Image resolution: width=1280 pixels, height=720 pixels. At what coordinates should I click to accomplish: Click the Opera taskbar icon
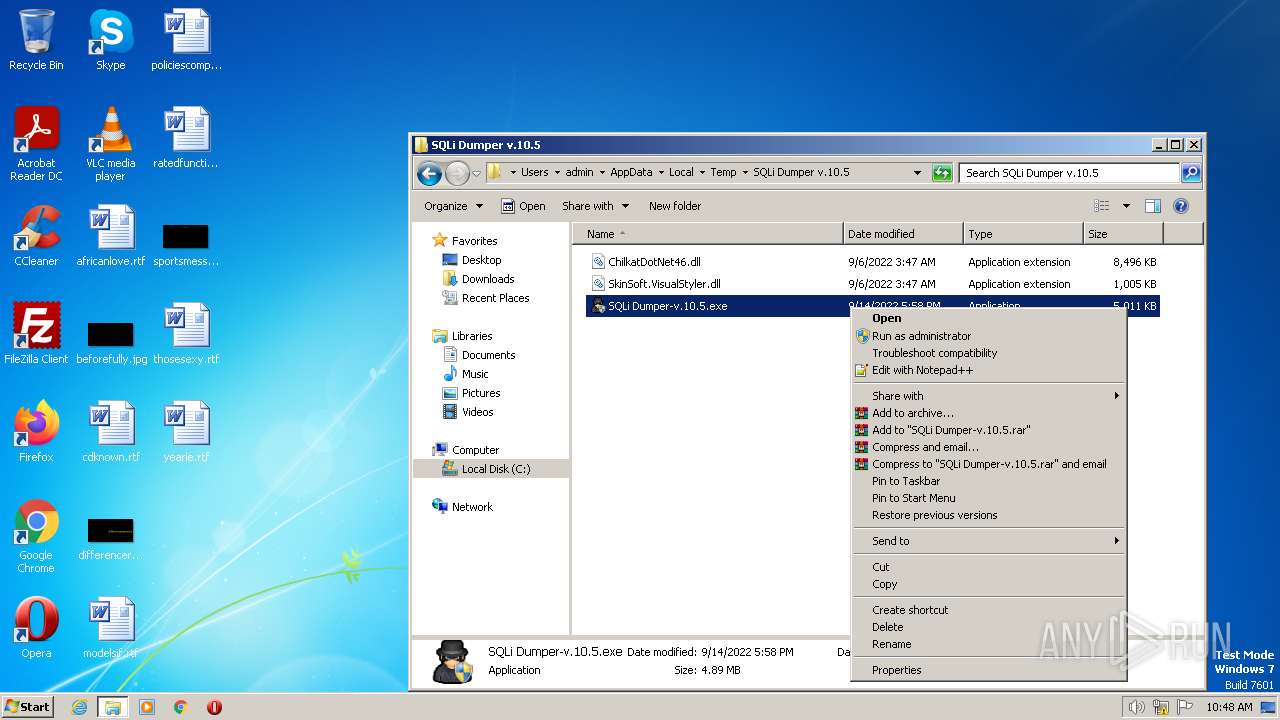(214, 707)
